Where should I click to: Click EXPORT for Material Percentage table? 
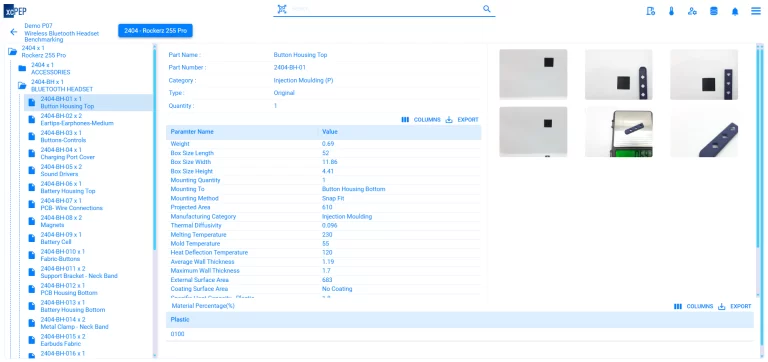pos(735,306)
